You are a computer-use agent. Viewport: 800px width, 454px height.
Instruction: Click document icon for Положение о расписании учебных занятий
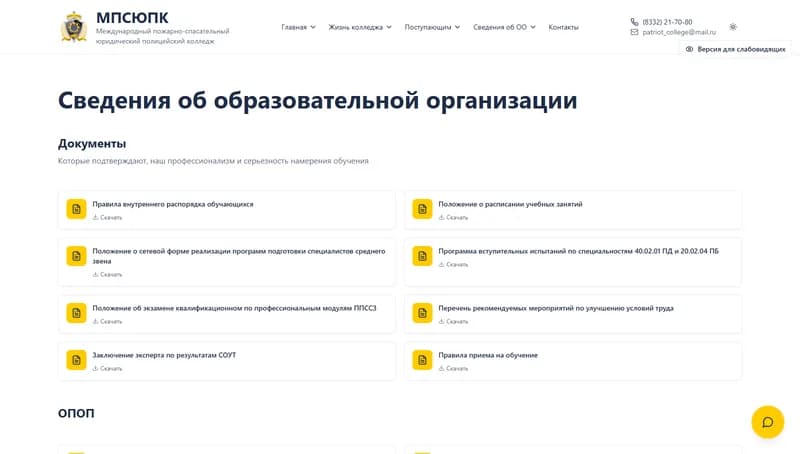pyautogui.click(x=422, y=209)
